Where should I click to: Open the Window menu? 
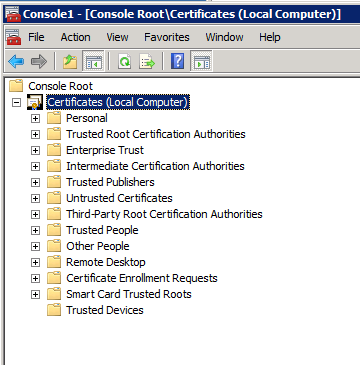coord(224,37)
